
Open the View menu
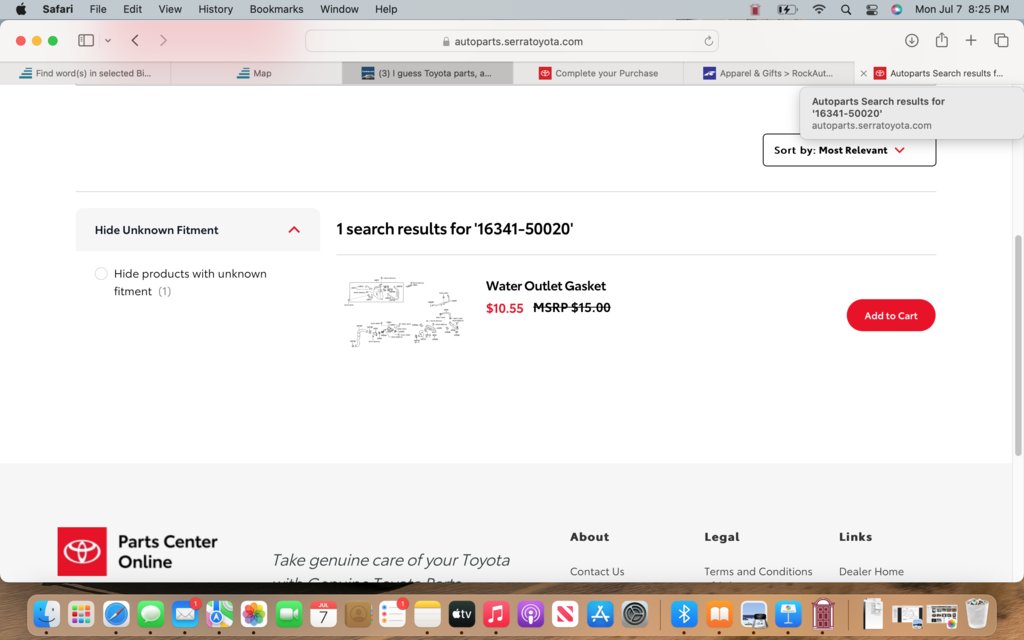170,9
